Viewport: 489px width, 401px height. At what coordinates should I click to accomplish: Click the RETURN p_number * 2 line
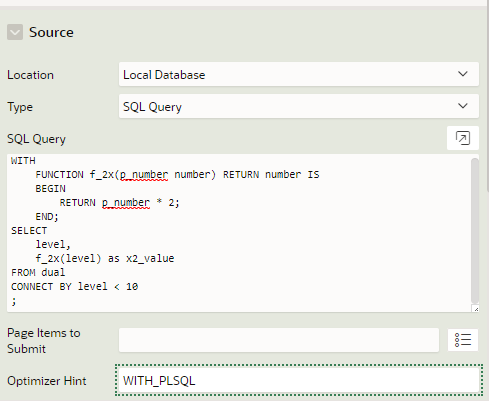coord(120,203)
